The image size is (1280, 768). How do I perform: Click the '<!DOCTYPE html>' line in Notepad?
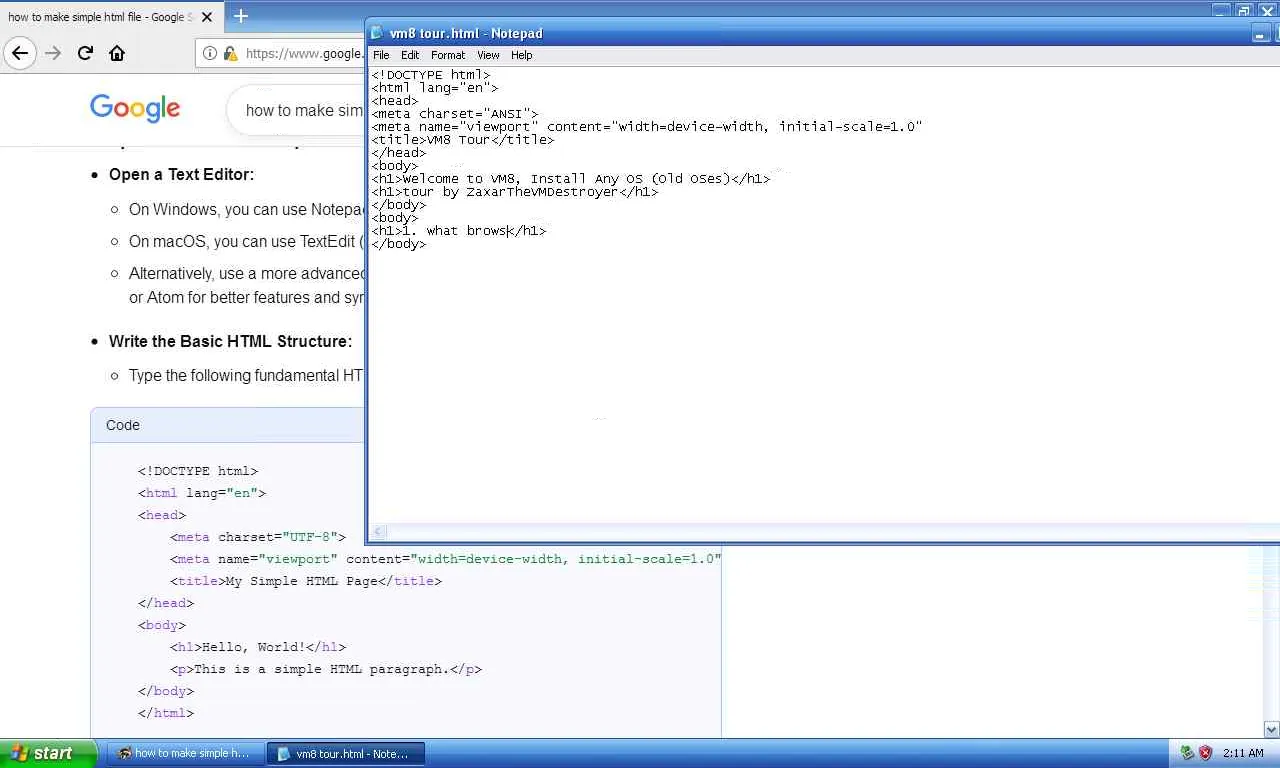click(431, 75)
